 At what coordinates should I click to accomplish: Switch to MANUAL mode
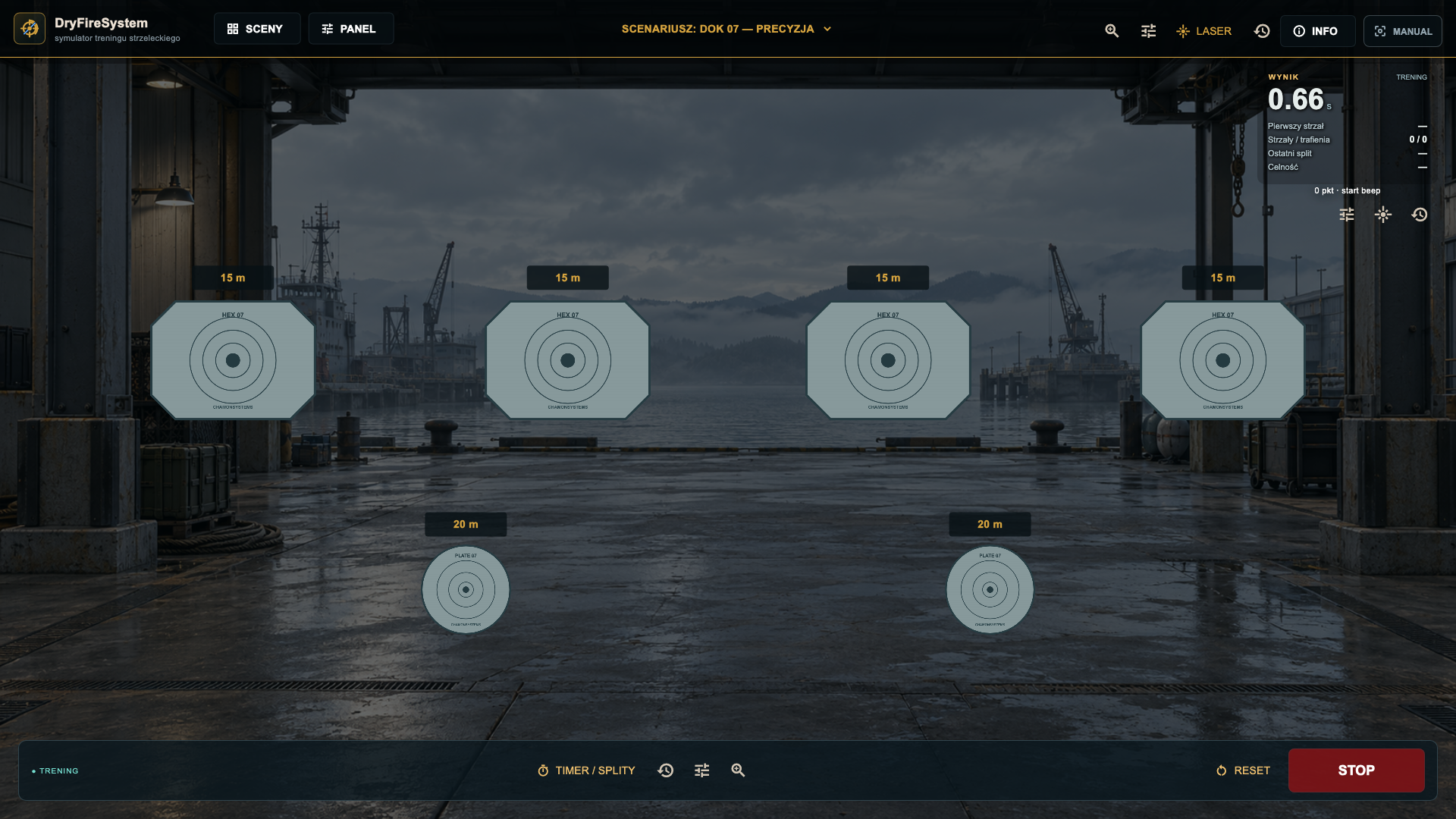1403,31
